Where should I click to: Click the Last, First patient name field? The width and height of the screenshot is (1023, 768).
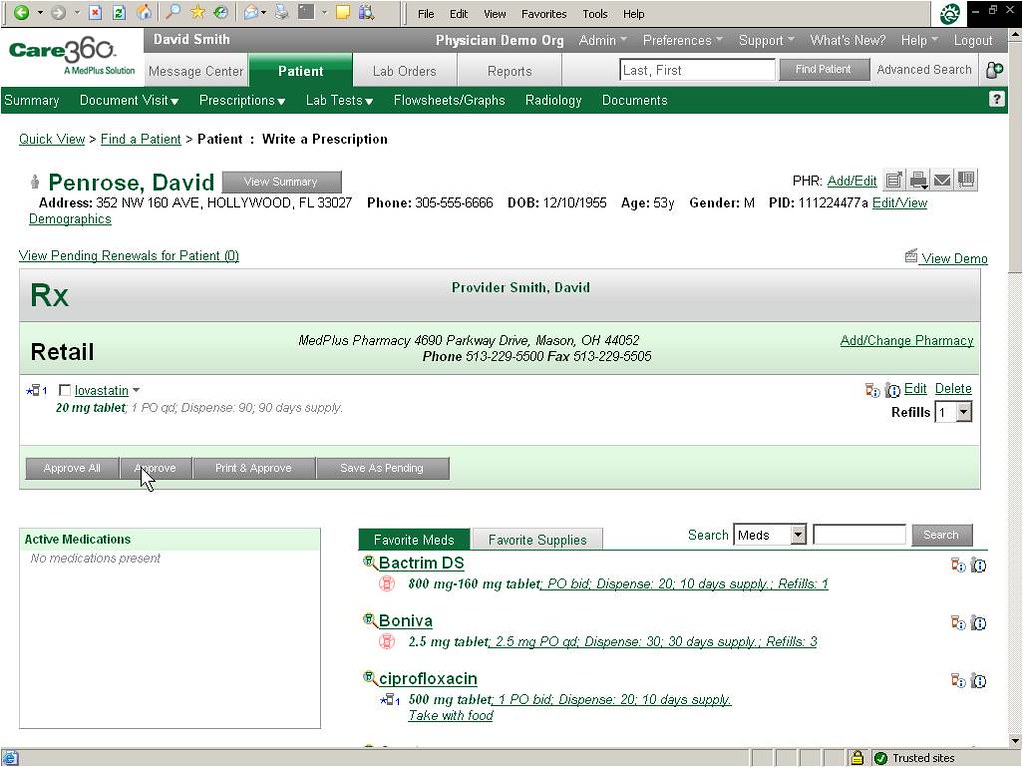pos(697,70)
